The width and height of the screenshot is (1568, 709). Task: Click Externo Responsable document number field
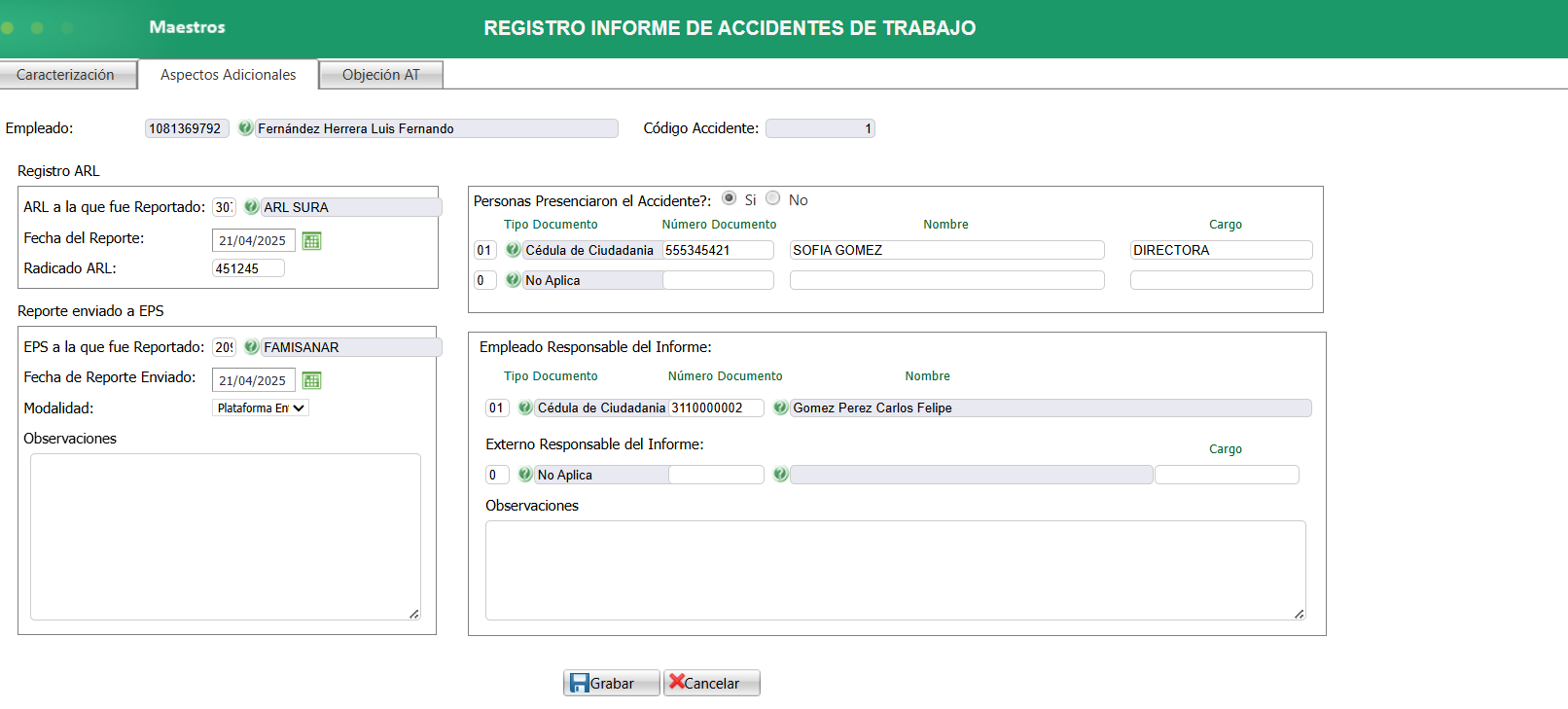click(x=716, y=475)
